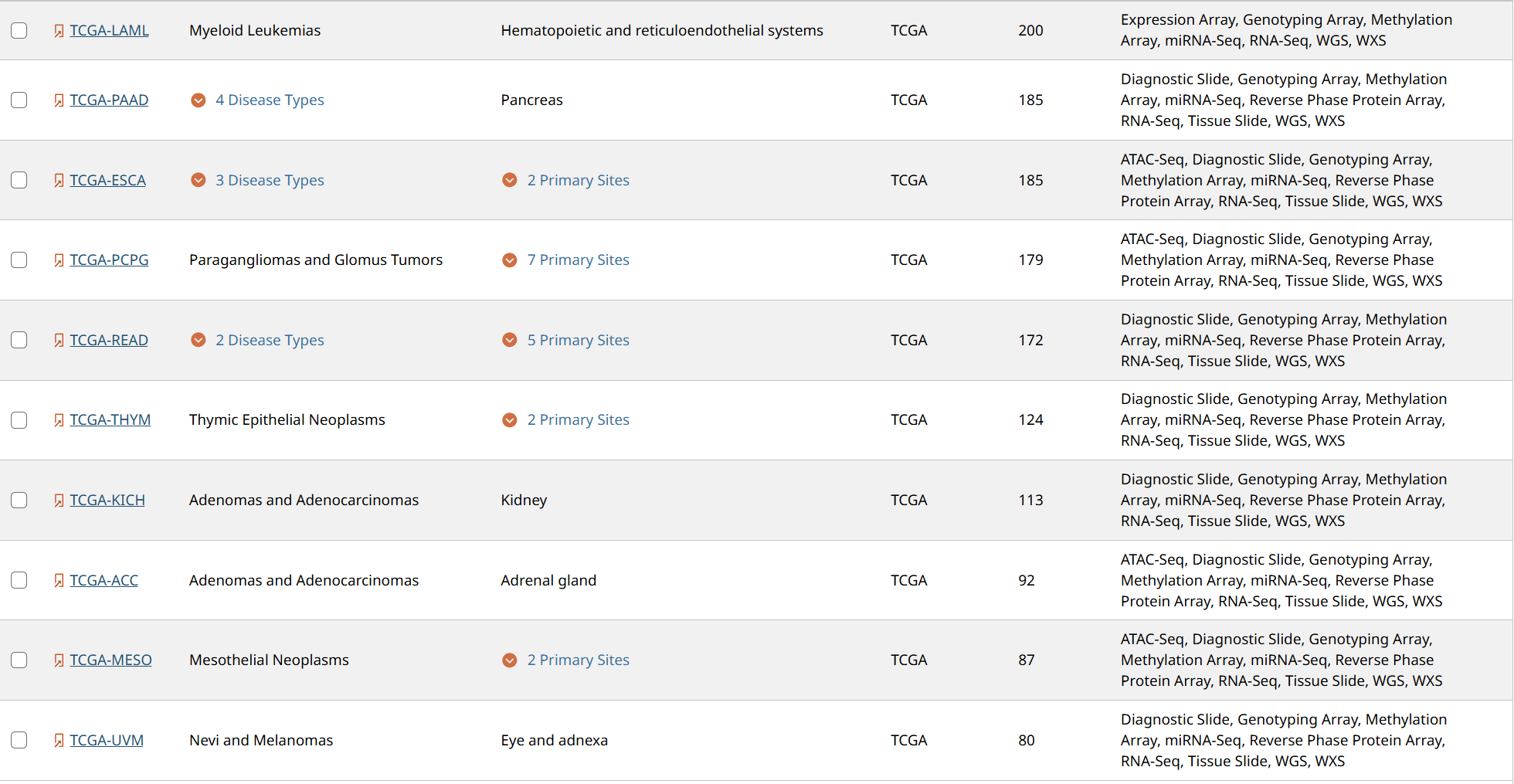Click the bookmark icon beside TCGA-KICH
Viewport: 1514px width, 784px height.
59,501
